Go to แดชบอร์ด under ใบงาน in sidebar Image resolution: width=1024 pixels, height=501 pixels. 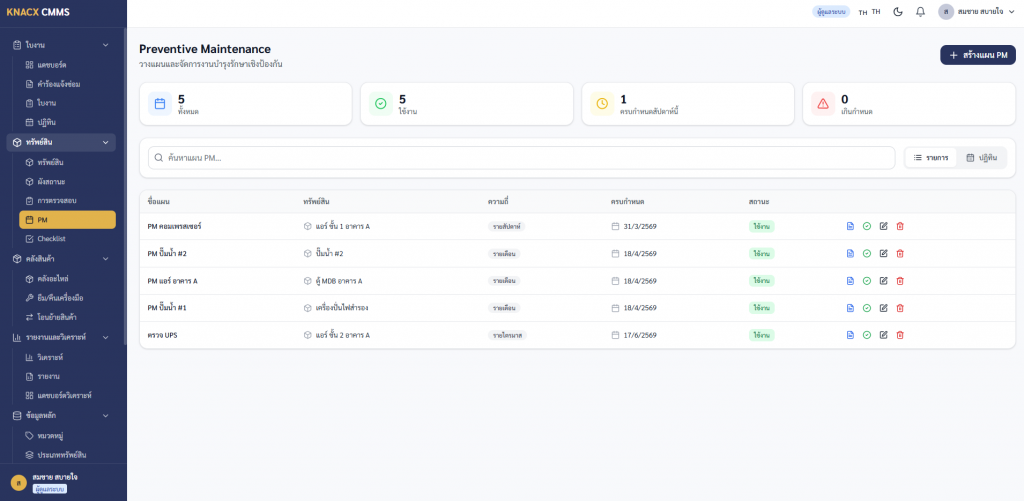click(51, 65)
